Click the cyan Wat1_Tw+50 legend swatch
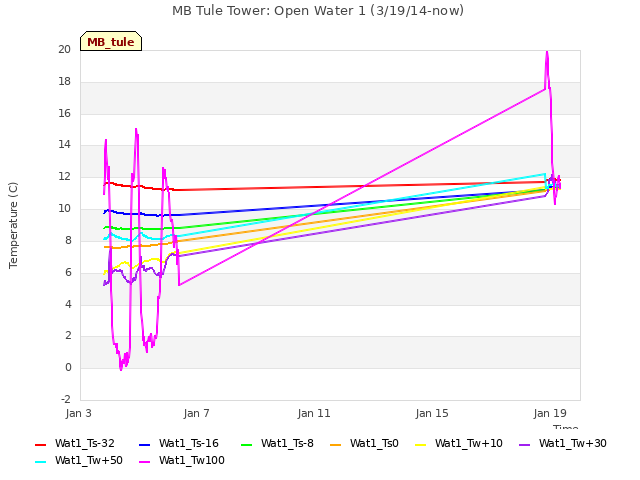Image resolution: width=640 pixels, height=480 pixels. (40, 462)
